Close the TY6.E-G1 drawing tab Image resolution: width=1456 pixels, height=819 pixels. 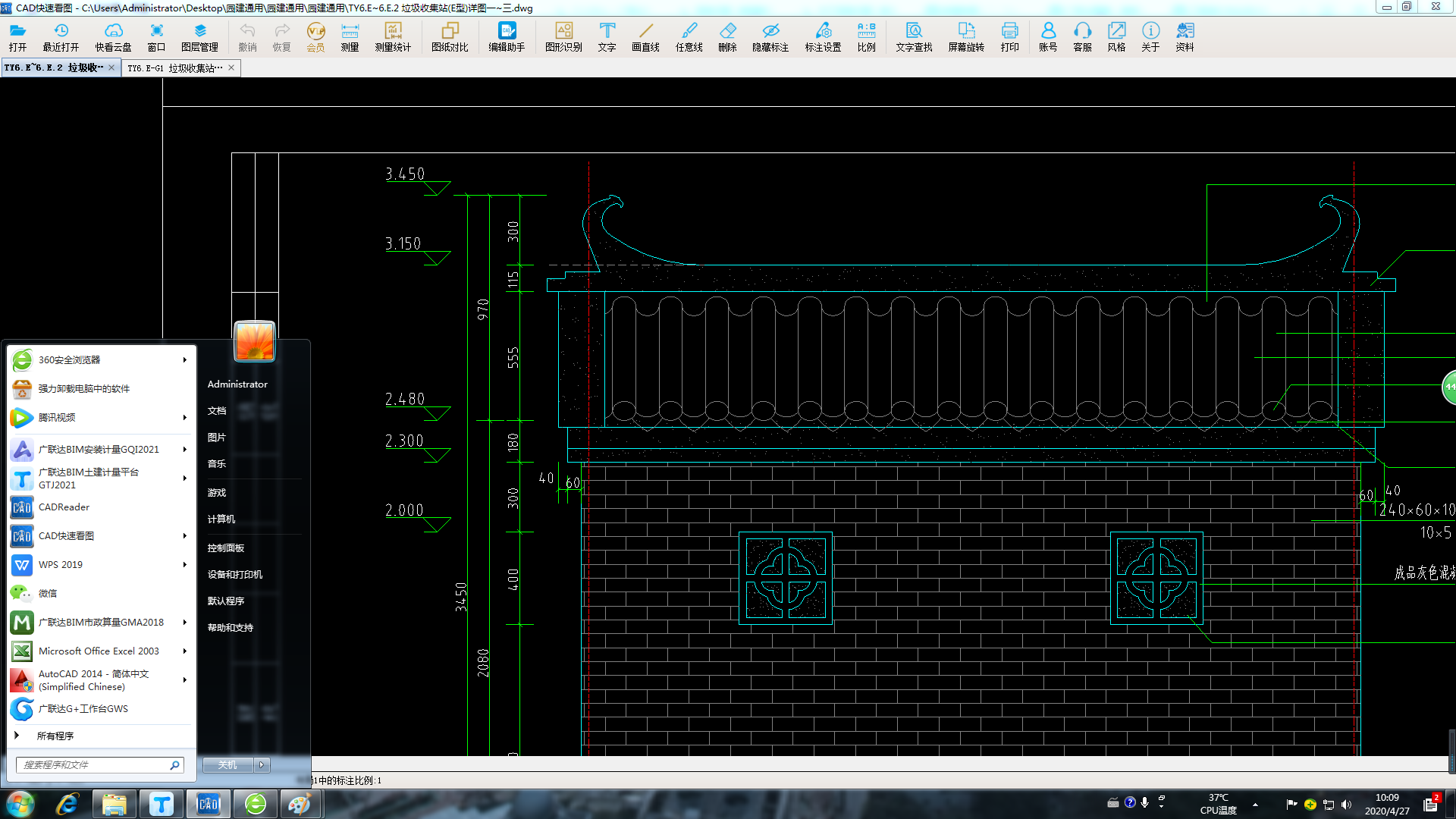231,68
